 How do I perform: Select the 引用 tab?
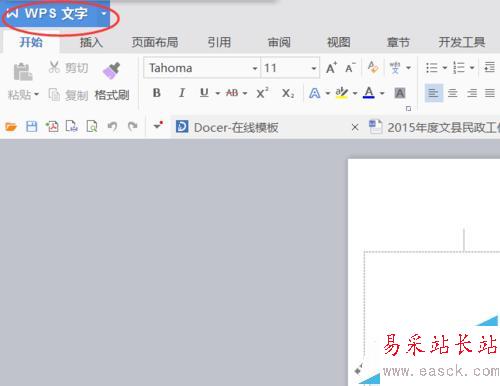(219, 42)
